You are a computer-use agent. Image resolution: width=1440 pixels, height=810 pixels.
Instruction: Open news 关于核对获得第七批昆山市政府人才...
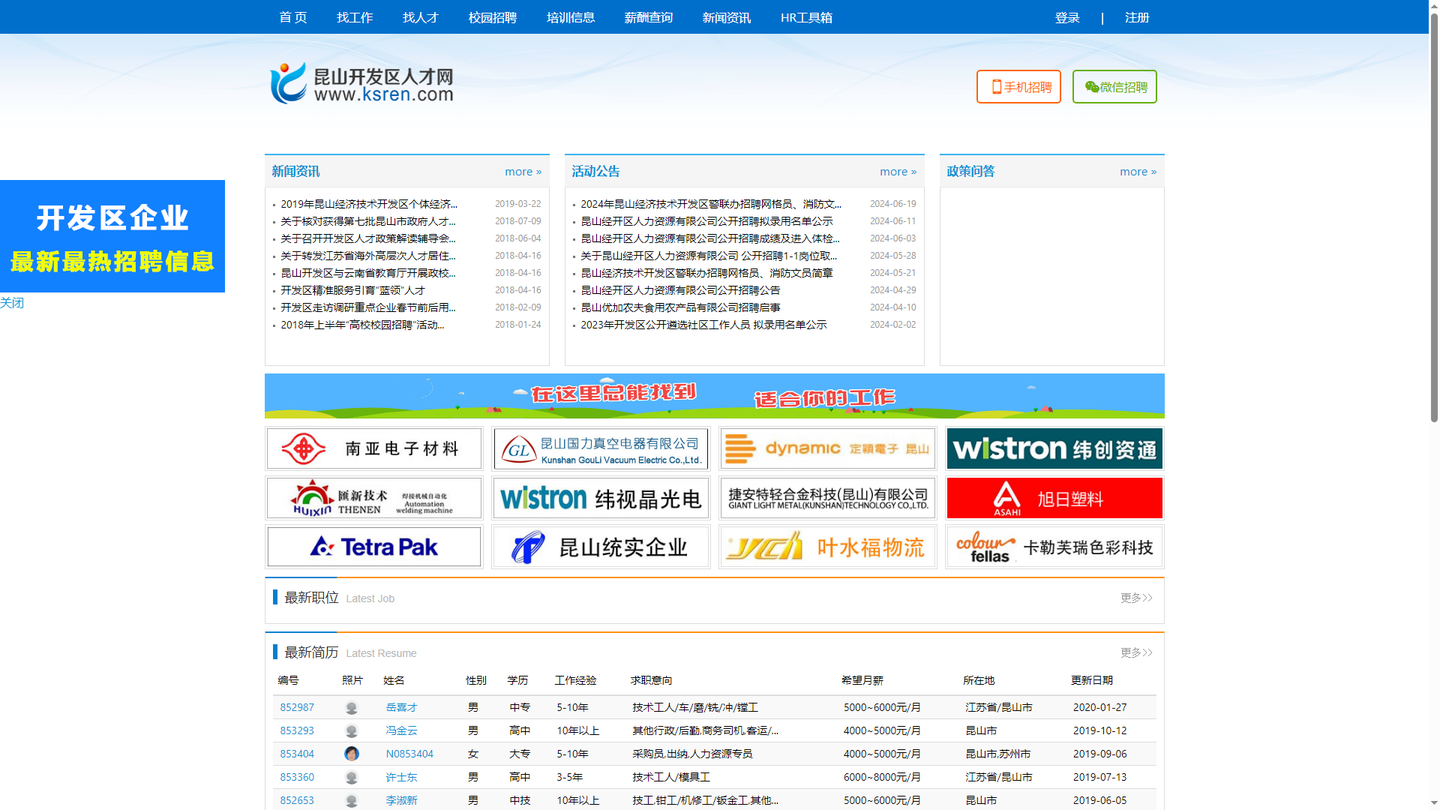pyautogui.click(x=368, y=221)
